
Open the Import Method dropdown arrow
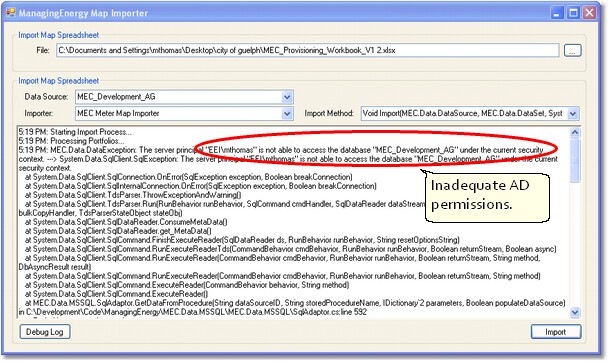click(x=573, y=114)
